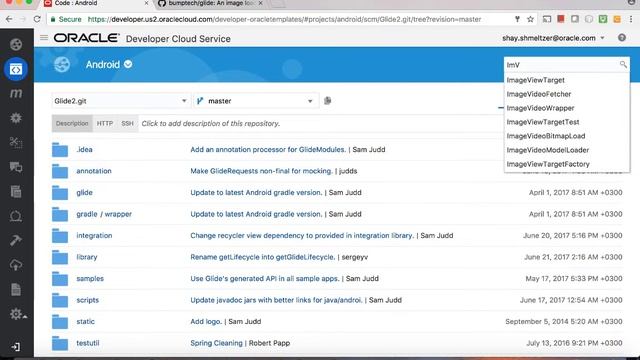Reload the page in browser
Viewport: 640px width, 360px height.
37,19
